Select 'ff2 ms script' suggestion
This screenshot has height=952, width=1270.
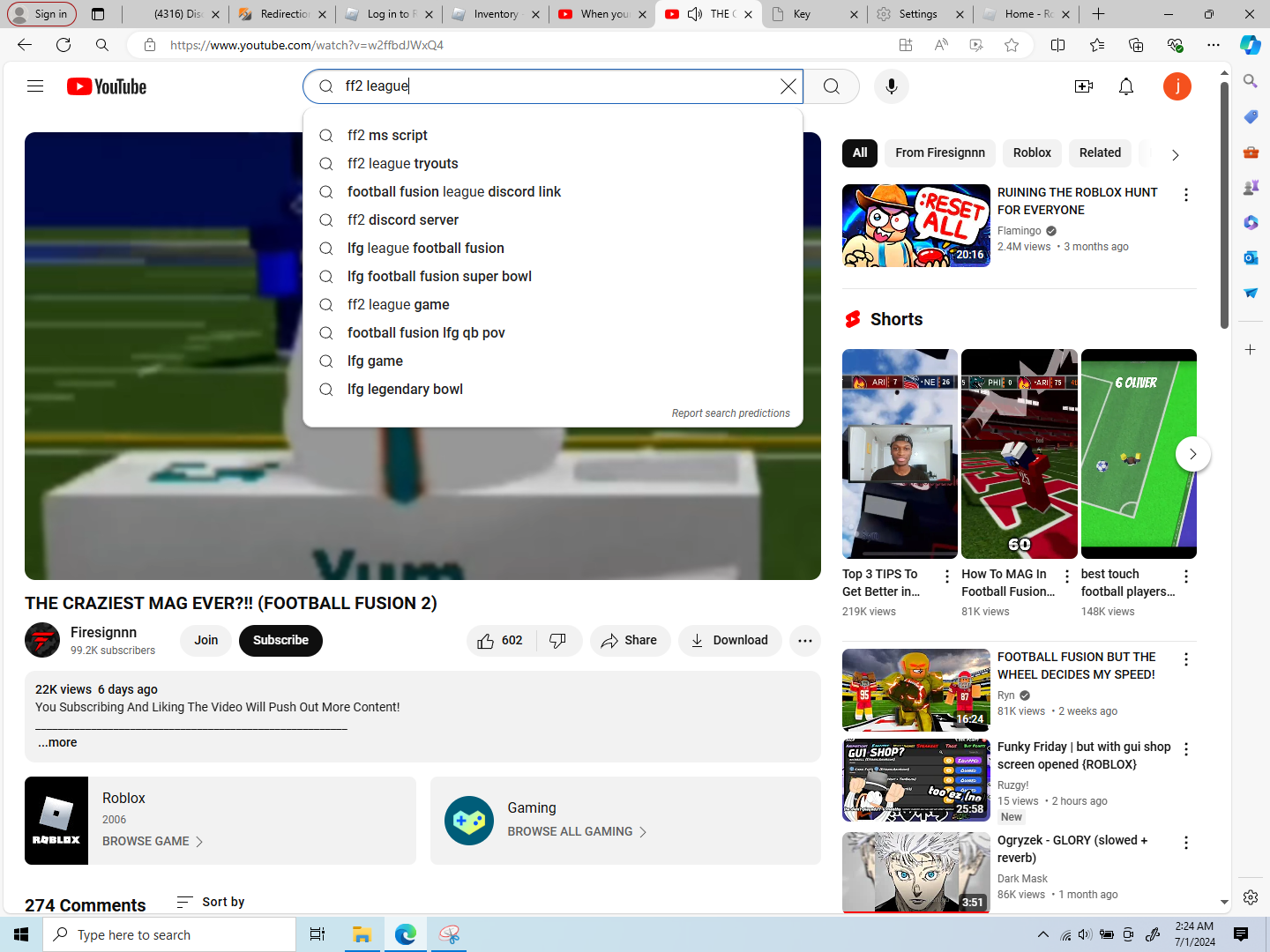point(553,136)
